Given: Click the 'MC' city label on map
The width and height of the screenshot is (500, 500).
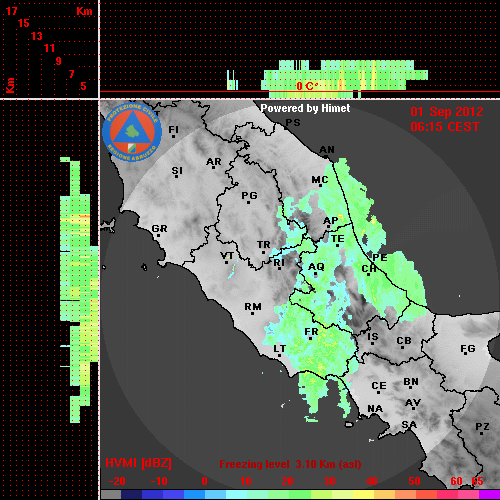Looking at the screenshot, I should [320, 180].
